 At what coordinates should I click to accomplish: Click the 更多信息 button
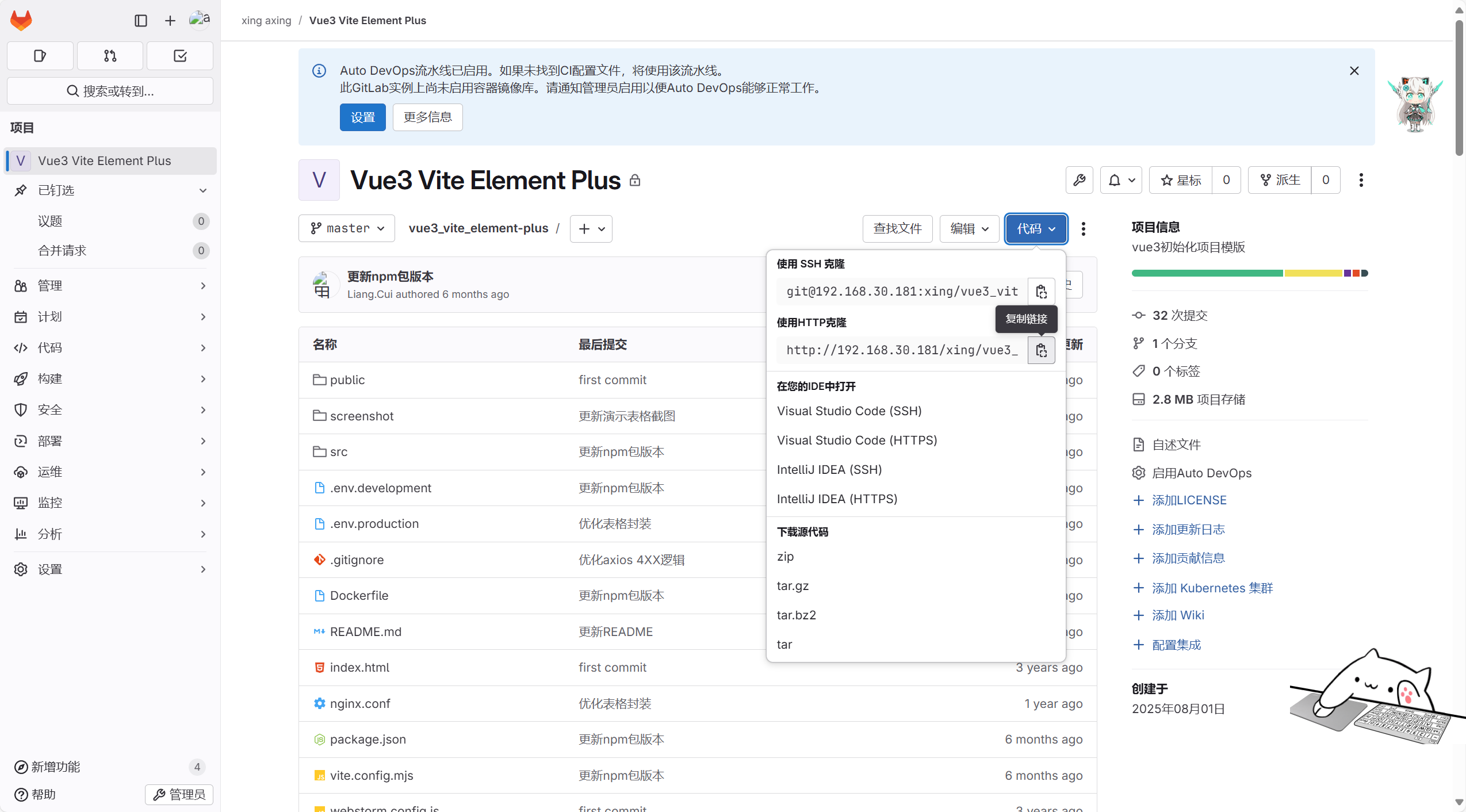[428, 117]
